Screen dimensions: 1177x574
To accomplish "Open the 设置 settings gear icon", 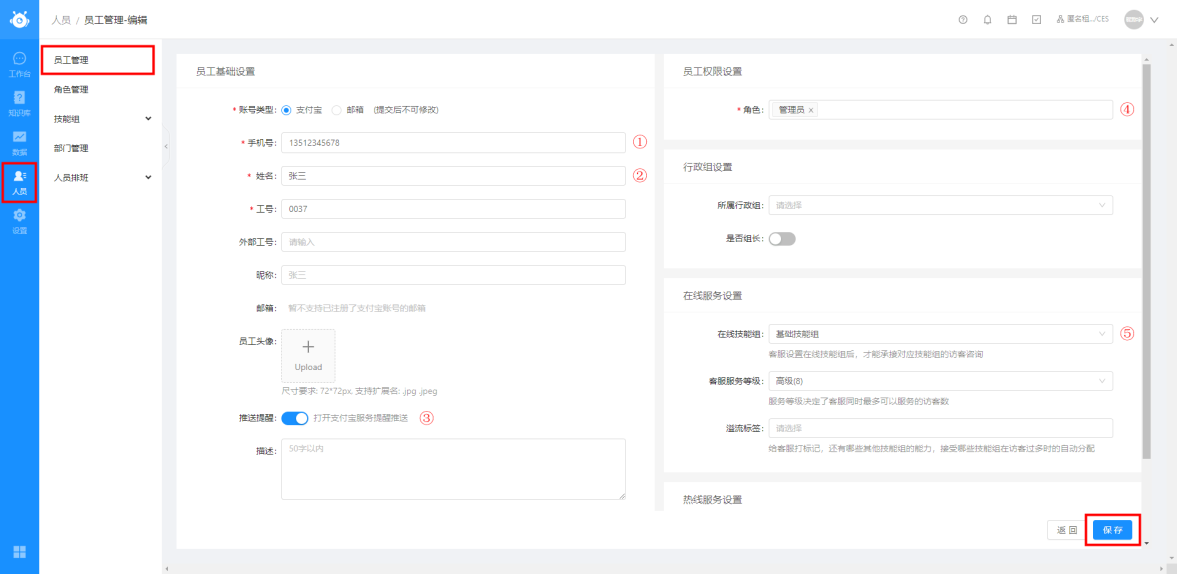I will 20,221.
